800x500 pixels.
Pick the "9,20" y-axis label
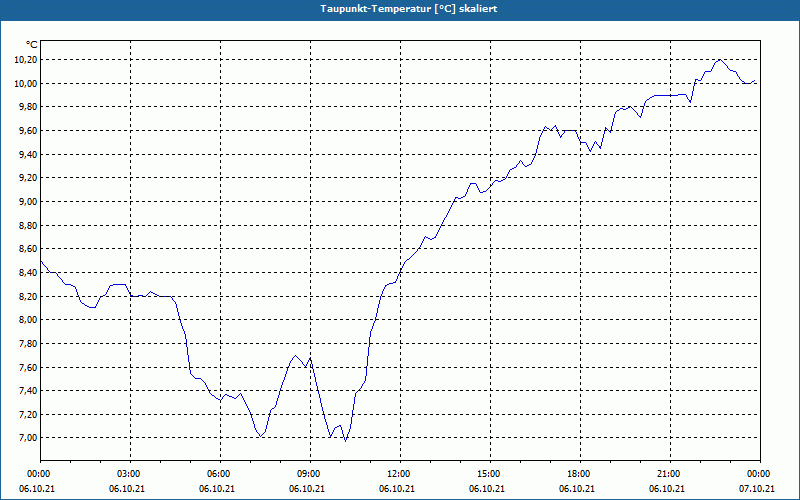coord(28,178)
